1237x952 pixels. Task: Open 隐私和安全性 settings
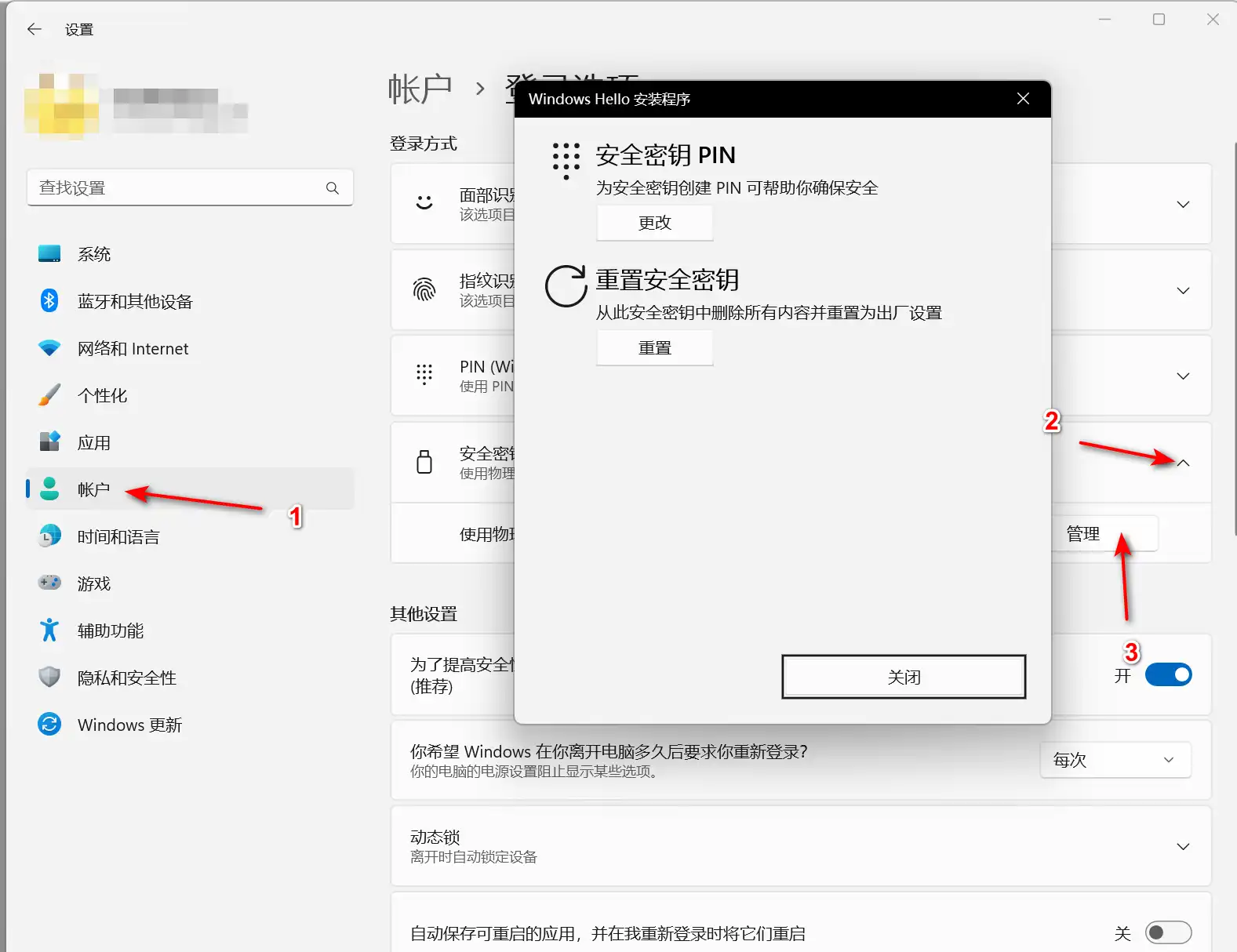(x=191, y=678)
